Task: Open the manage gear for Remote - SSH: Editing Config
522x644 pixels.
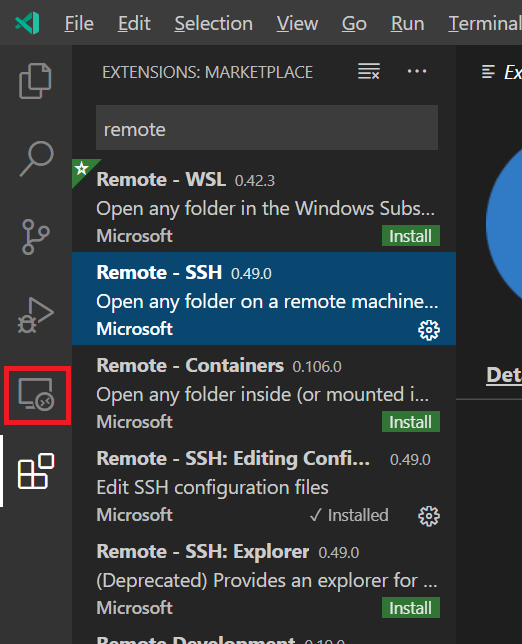Action: (x=429, y=516)
